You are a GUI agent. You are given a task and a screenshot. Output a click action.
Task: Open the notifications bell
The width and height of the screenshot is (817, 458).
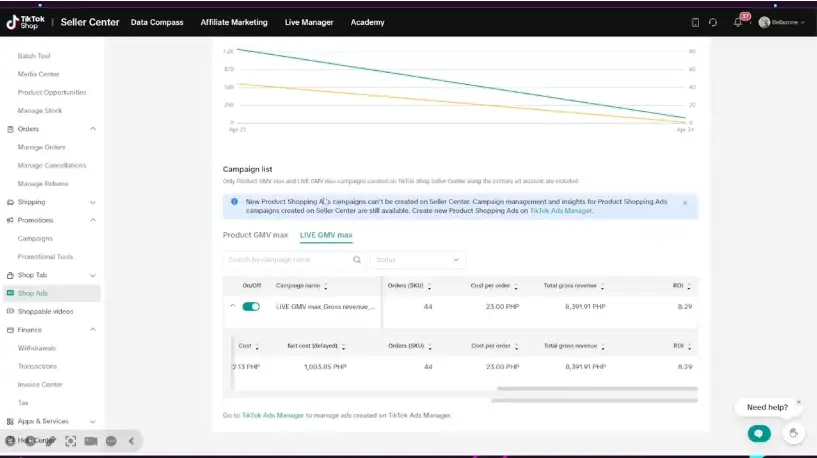click(738, 22)
